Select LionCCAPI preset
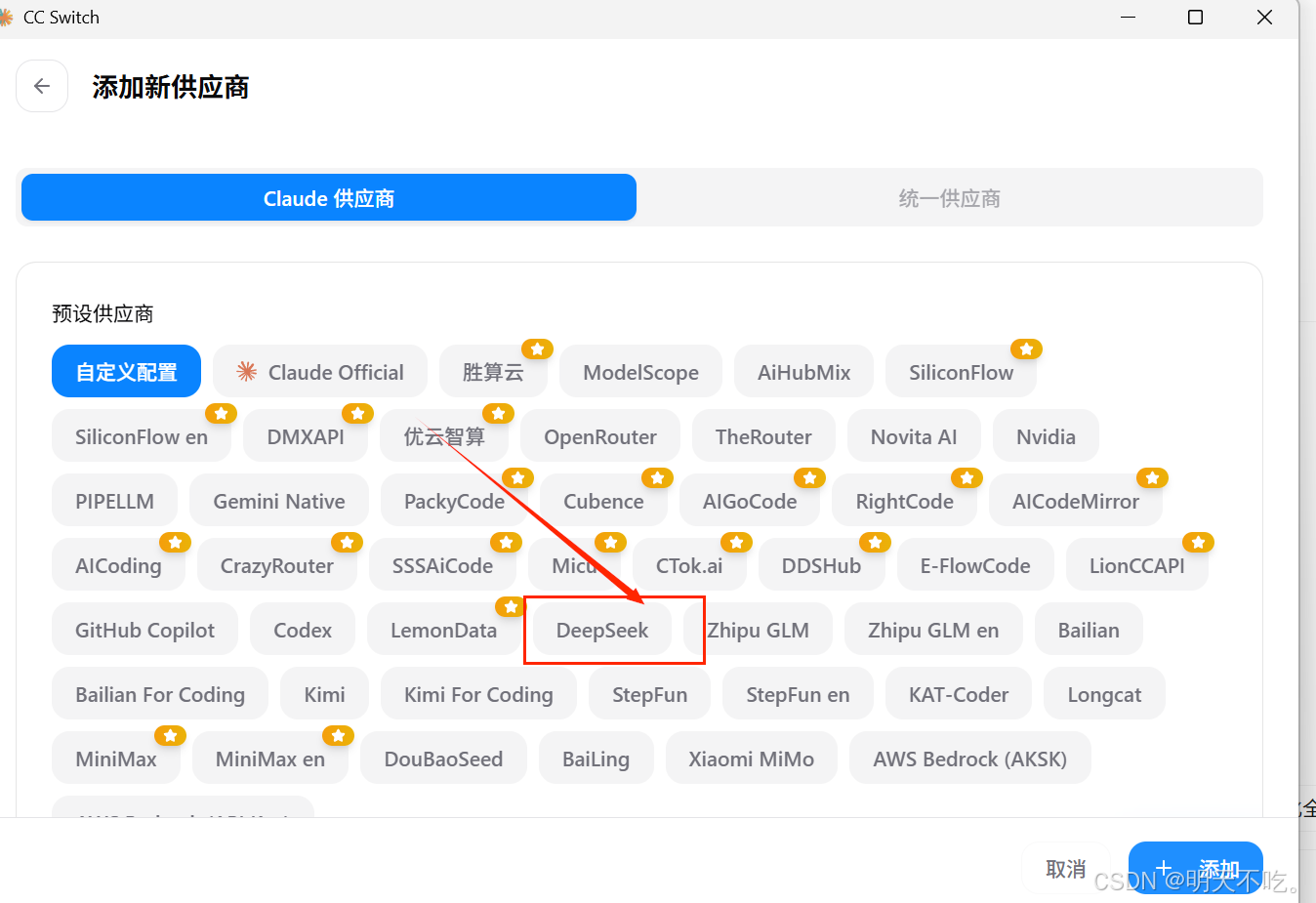 coord(1137,565)
